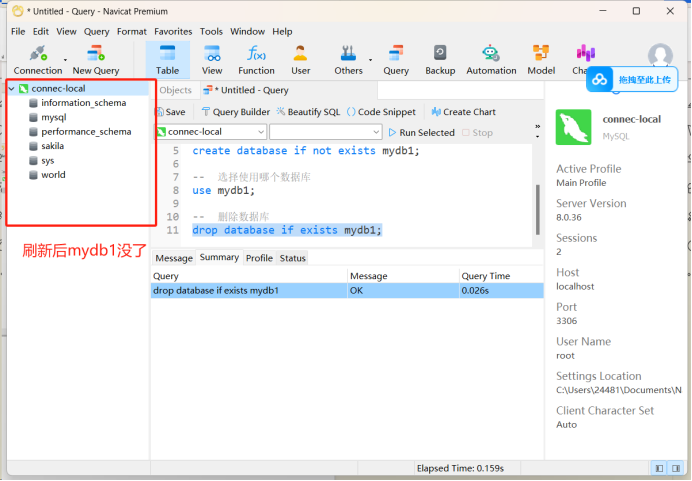Open the empty database combo box

pos(326,132)
